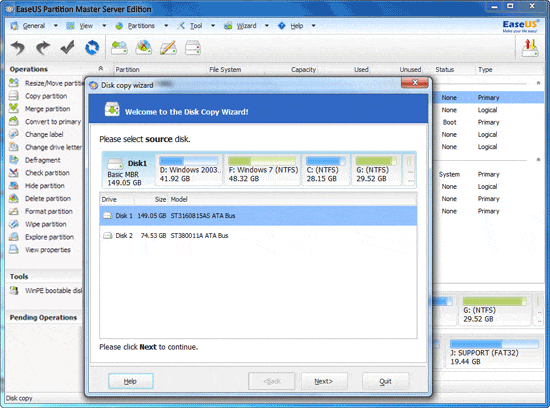Viewport: 550px width, 408px height.
Task: Apply pending changes with the checkmark icon
Action: pos(67,47)
